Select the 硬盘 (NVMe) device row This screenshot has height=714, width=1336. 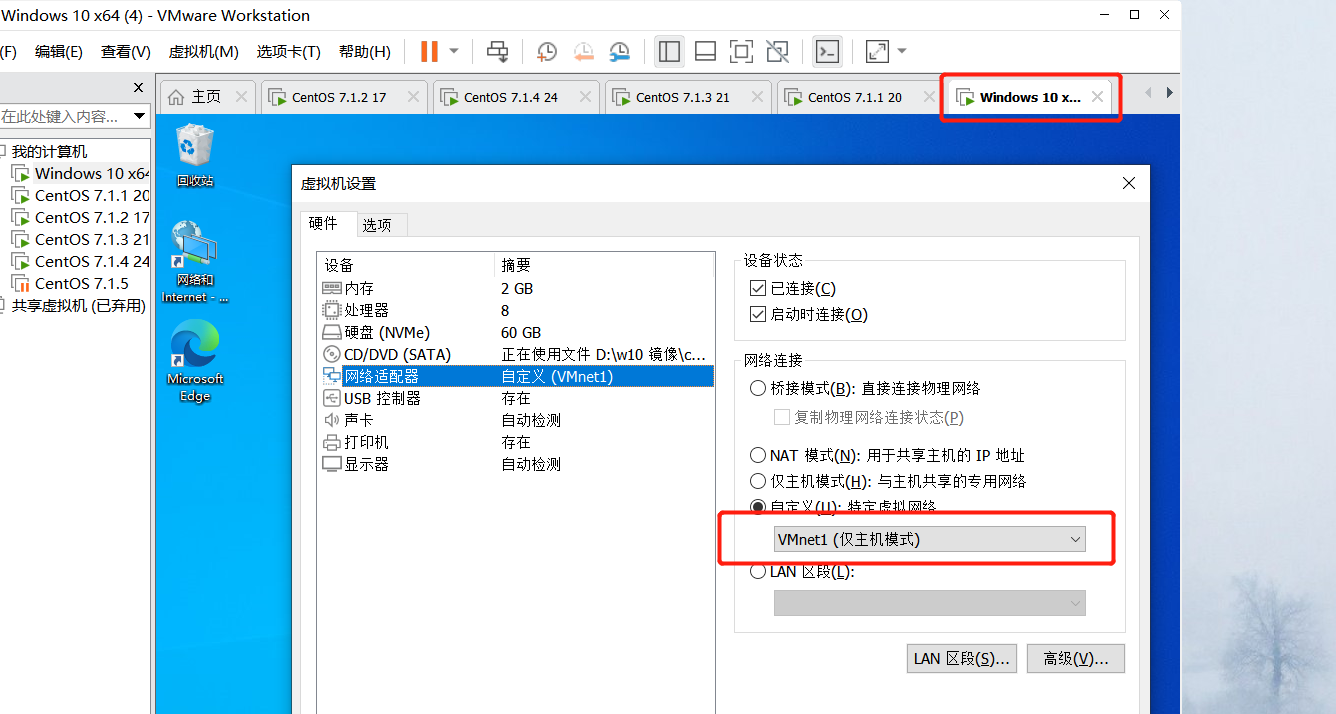(x=516, y=332)
